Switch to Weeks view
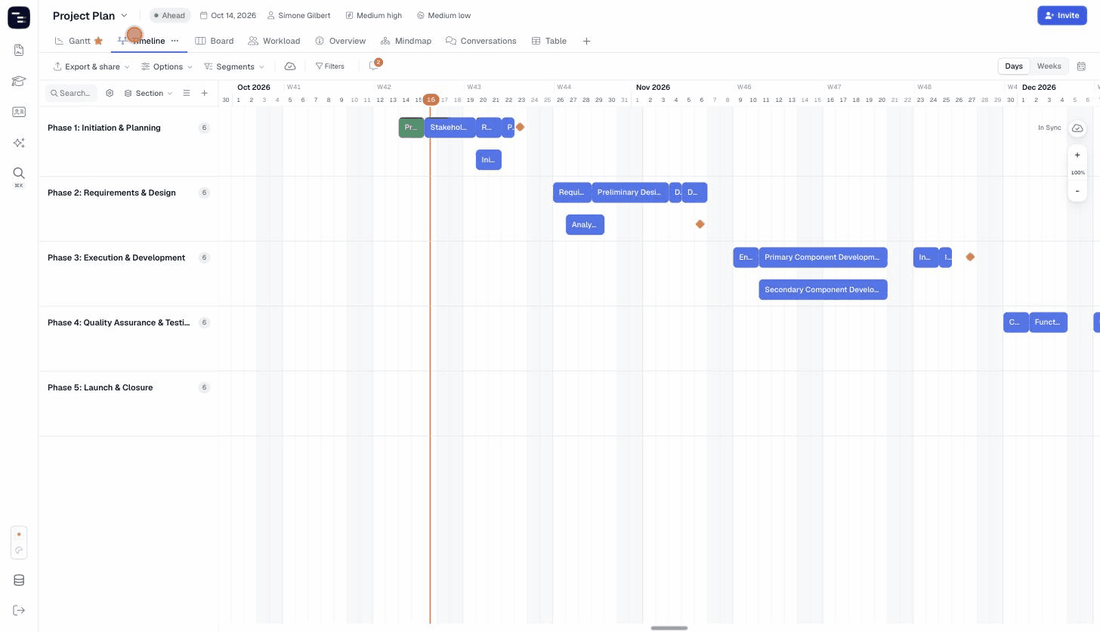This screenshot has height=632, width=1100. pyautogui.click(x=1049, y=67)
